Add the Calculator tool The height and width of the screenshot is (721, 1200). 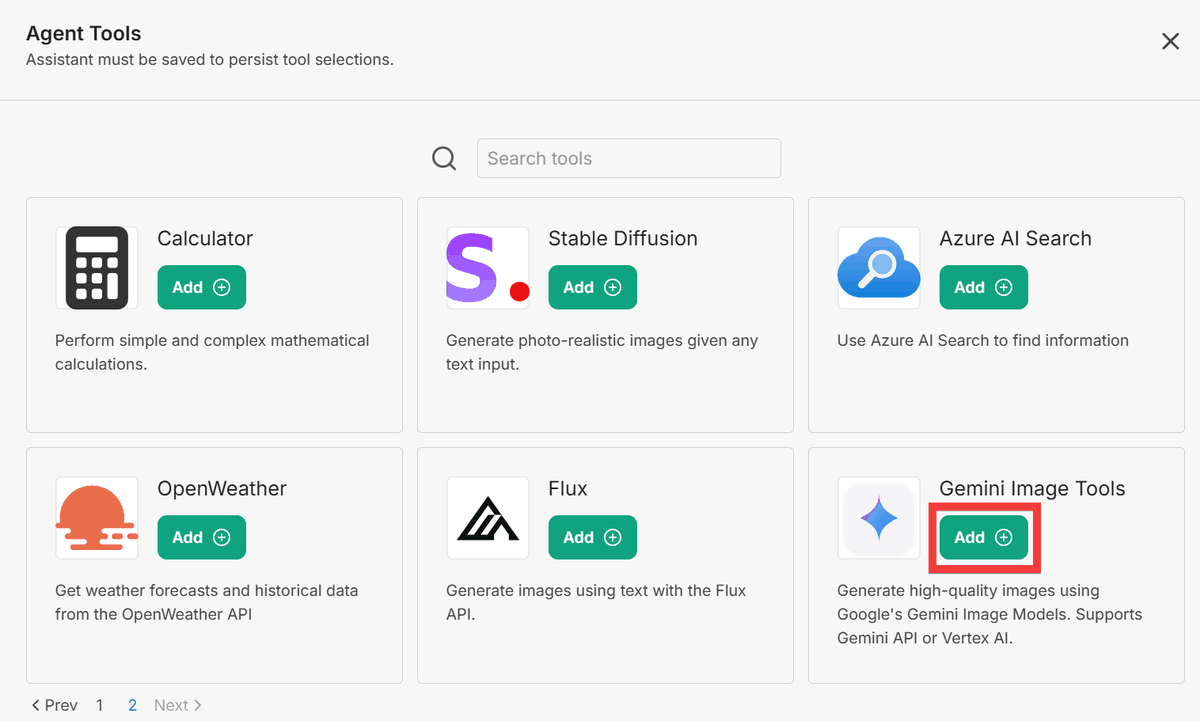[x=201, y=287]
